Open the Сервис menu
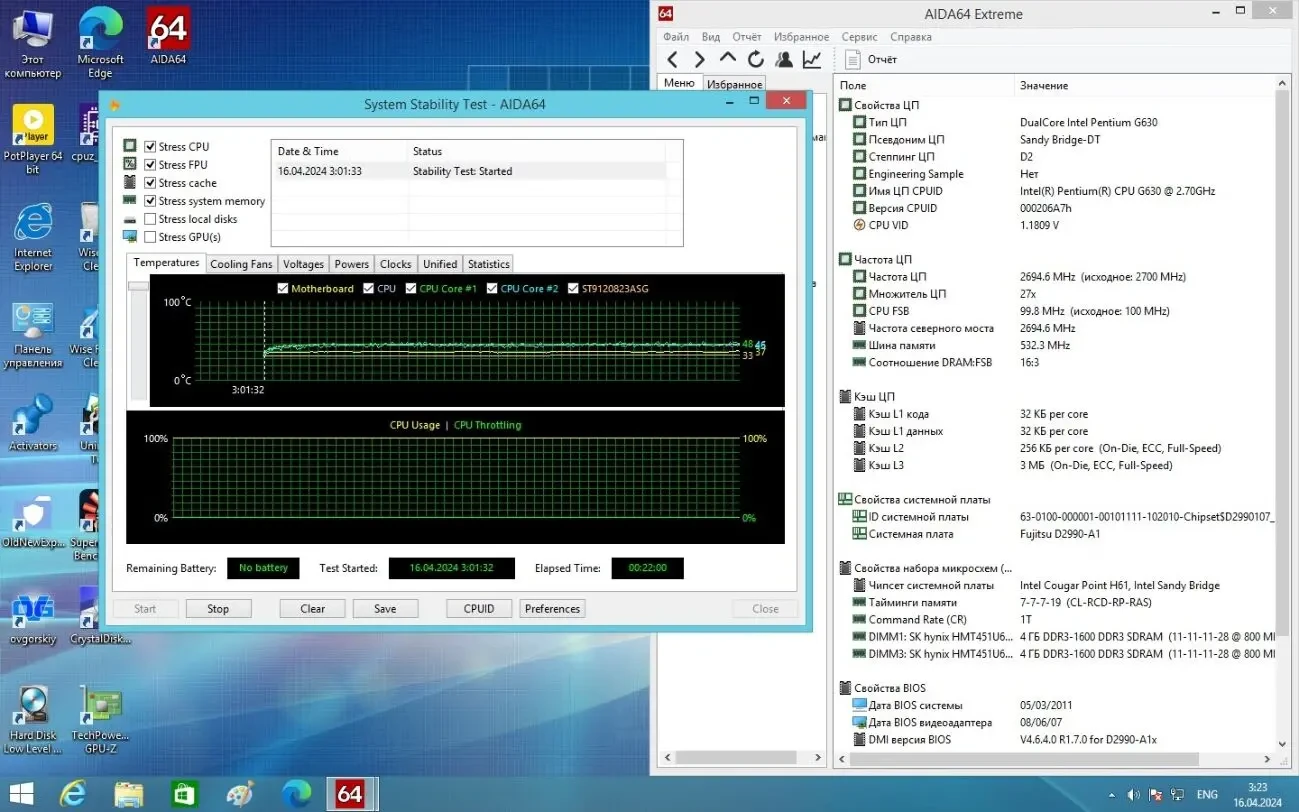This screenshot has height=812, width=1299. (858, 36)
